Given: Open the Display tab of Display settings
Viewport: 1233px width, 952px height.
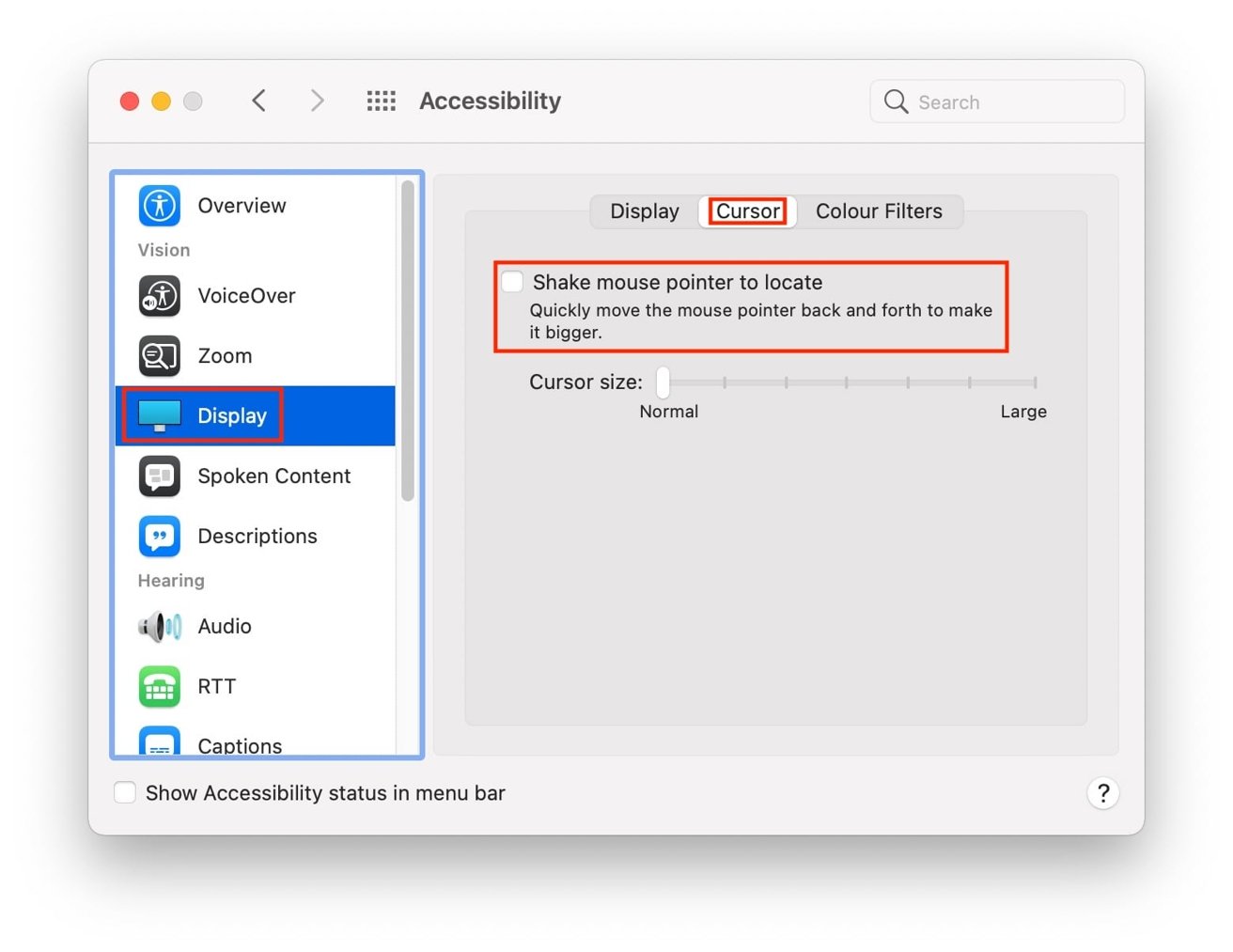Looking at the screenshot, I should click(644, 211).
